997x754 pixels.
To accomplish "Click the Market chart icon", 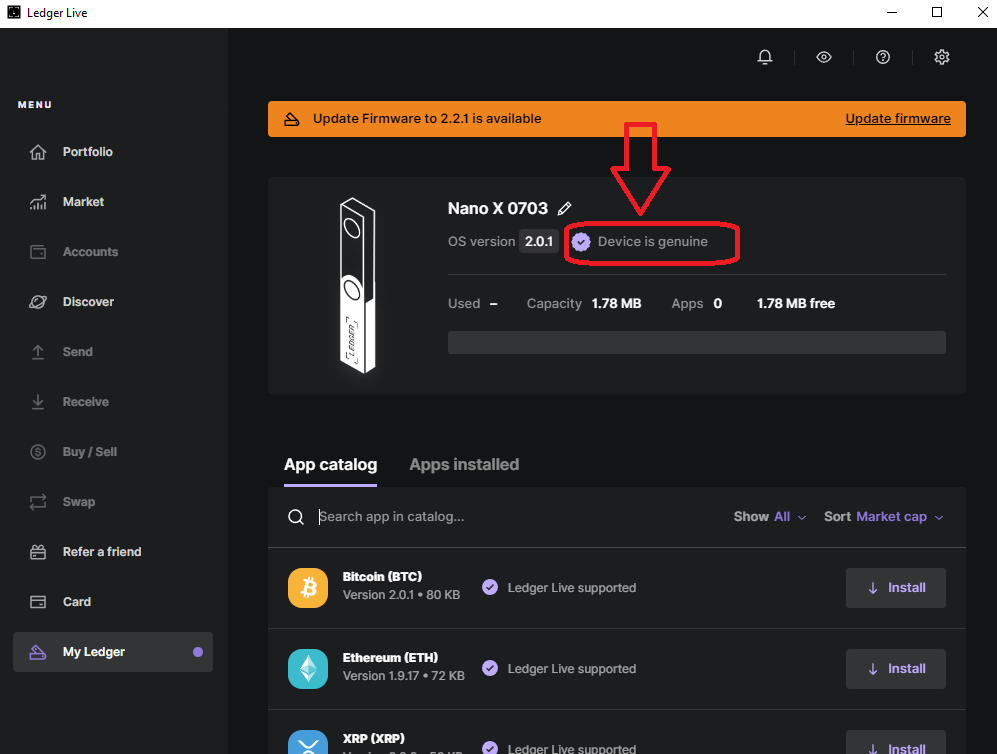I will click(38, 202).
